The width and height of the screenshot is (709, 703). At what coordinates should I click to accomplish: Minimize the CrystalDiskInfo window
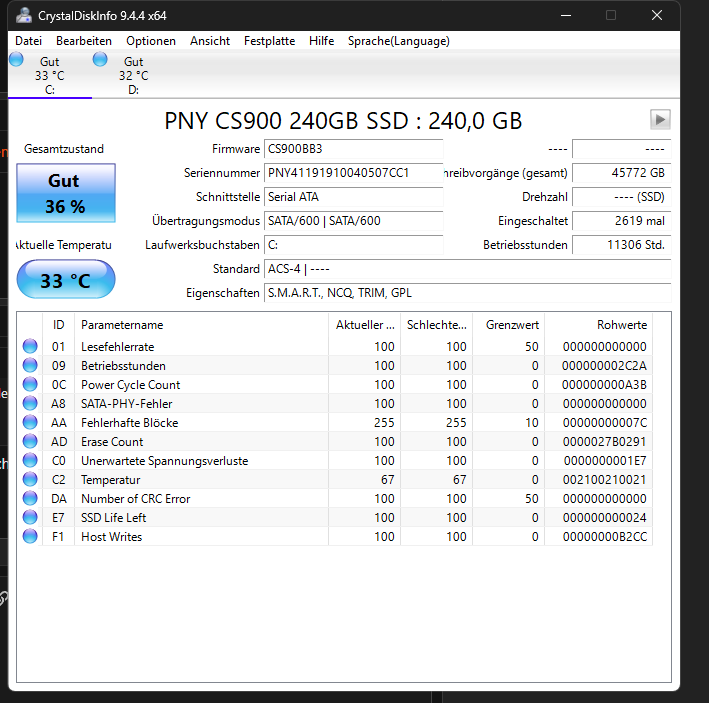[566, 15]
